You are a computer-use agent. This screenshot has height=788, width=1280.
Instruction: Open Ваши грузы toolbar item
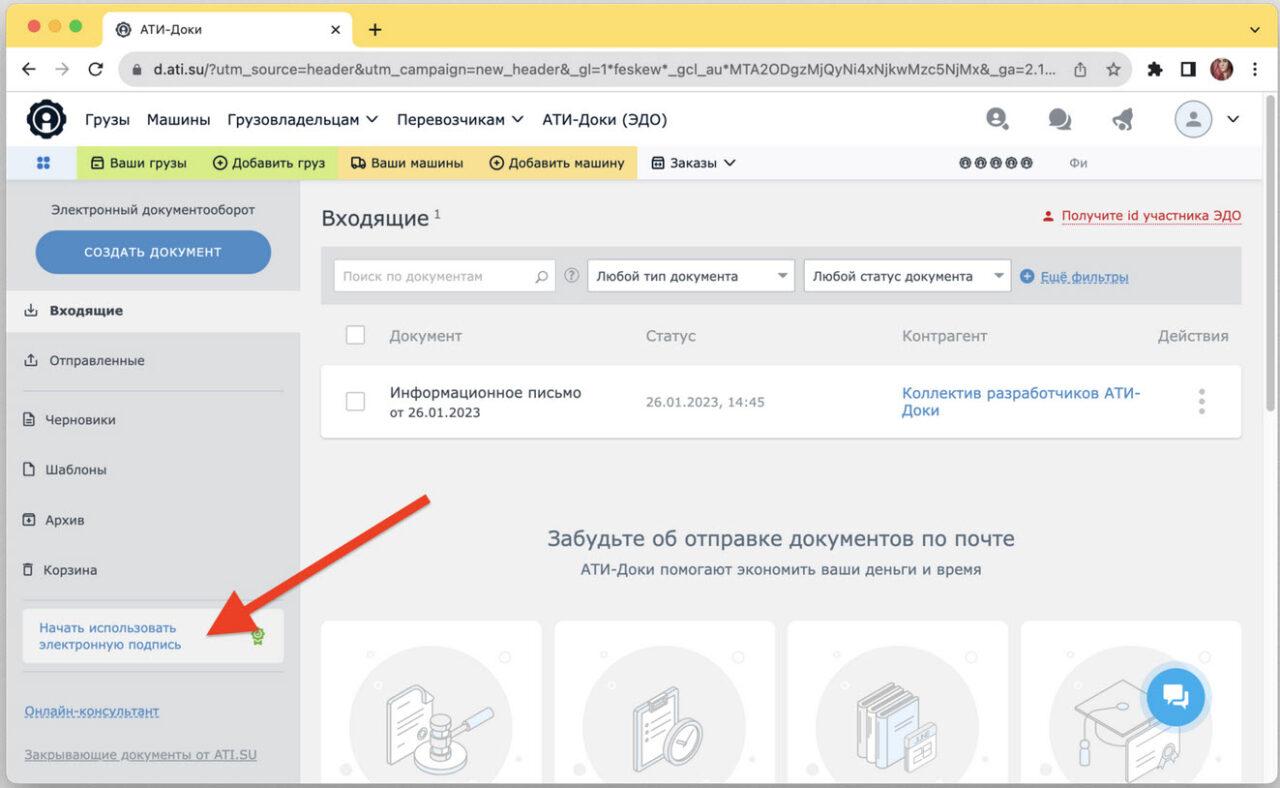pos(138,163)
